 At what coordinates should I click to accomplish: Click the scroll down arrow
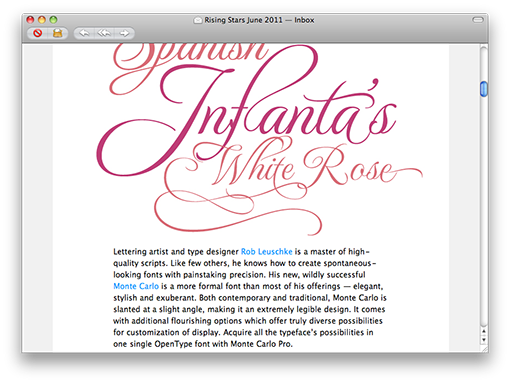tap(484, 340)
